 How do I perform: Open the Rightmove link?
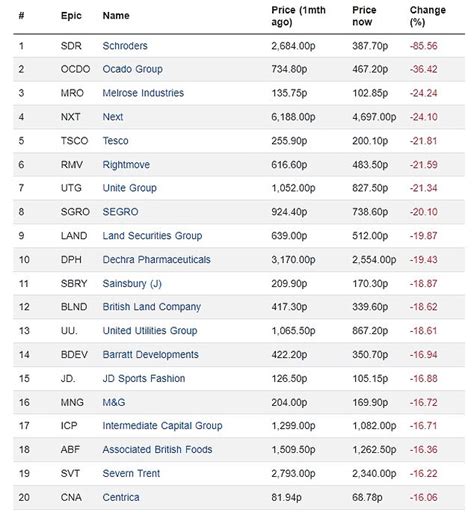pyautogui.click(x=126, y=165)
